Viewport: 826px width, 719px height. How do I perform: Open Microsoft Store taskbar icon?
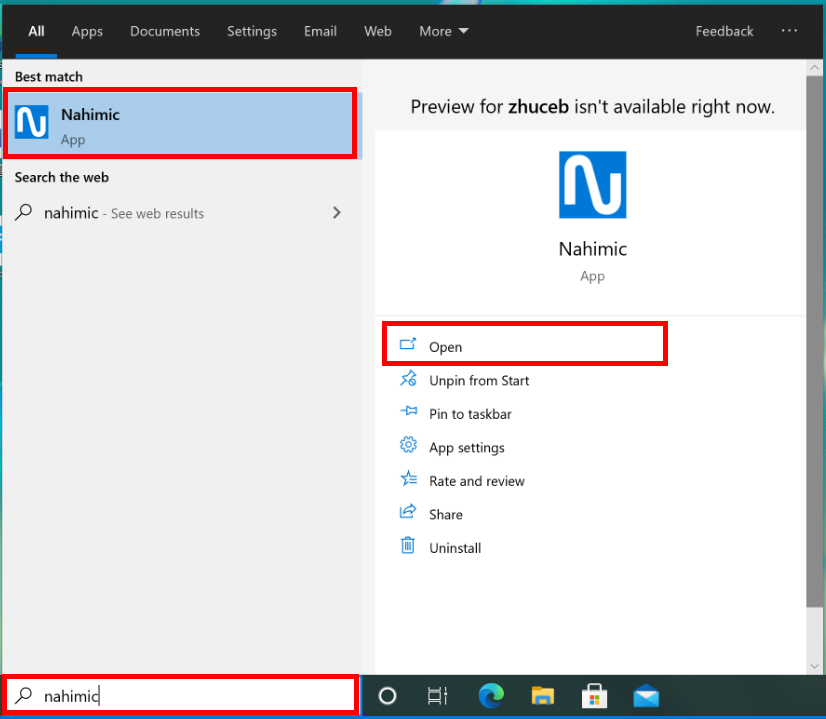pos(594,696)
